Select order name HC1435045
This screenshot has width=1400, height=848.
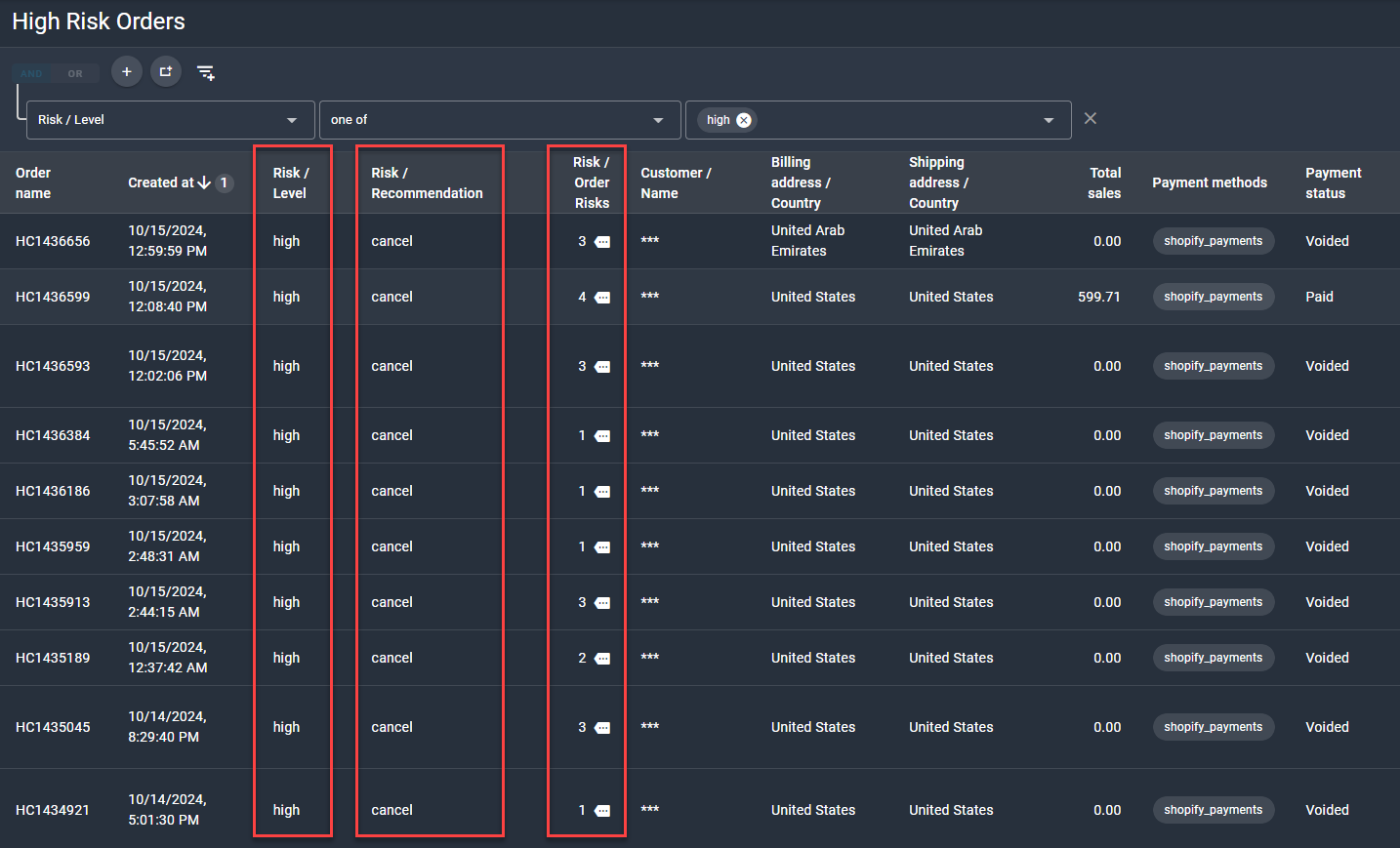53,727
